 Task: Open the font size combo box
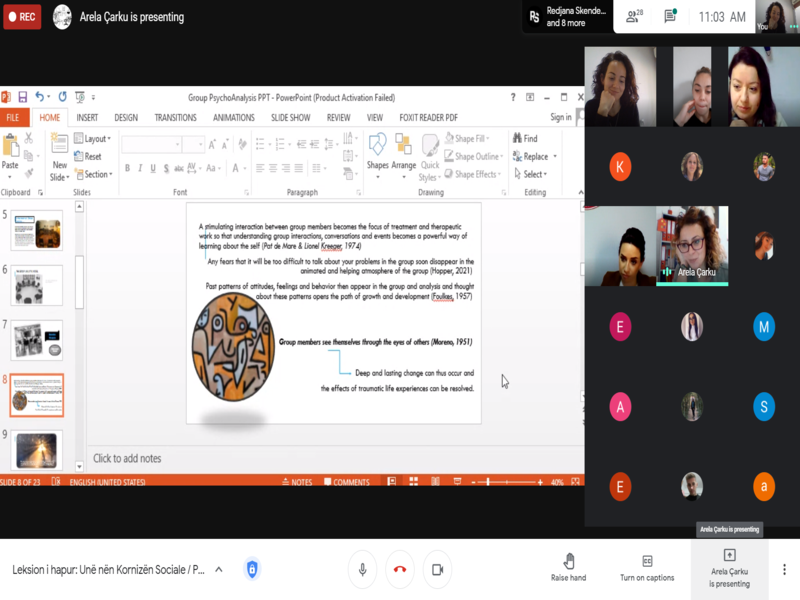click(x=194, y=144)
